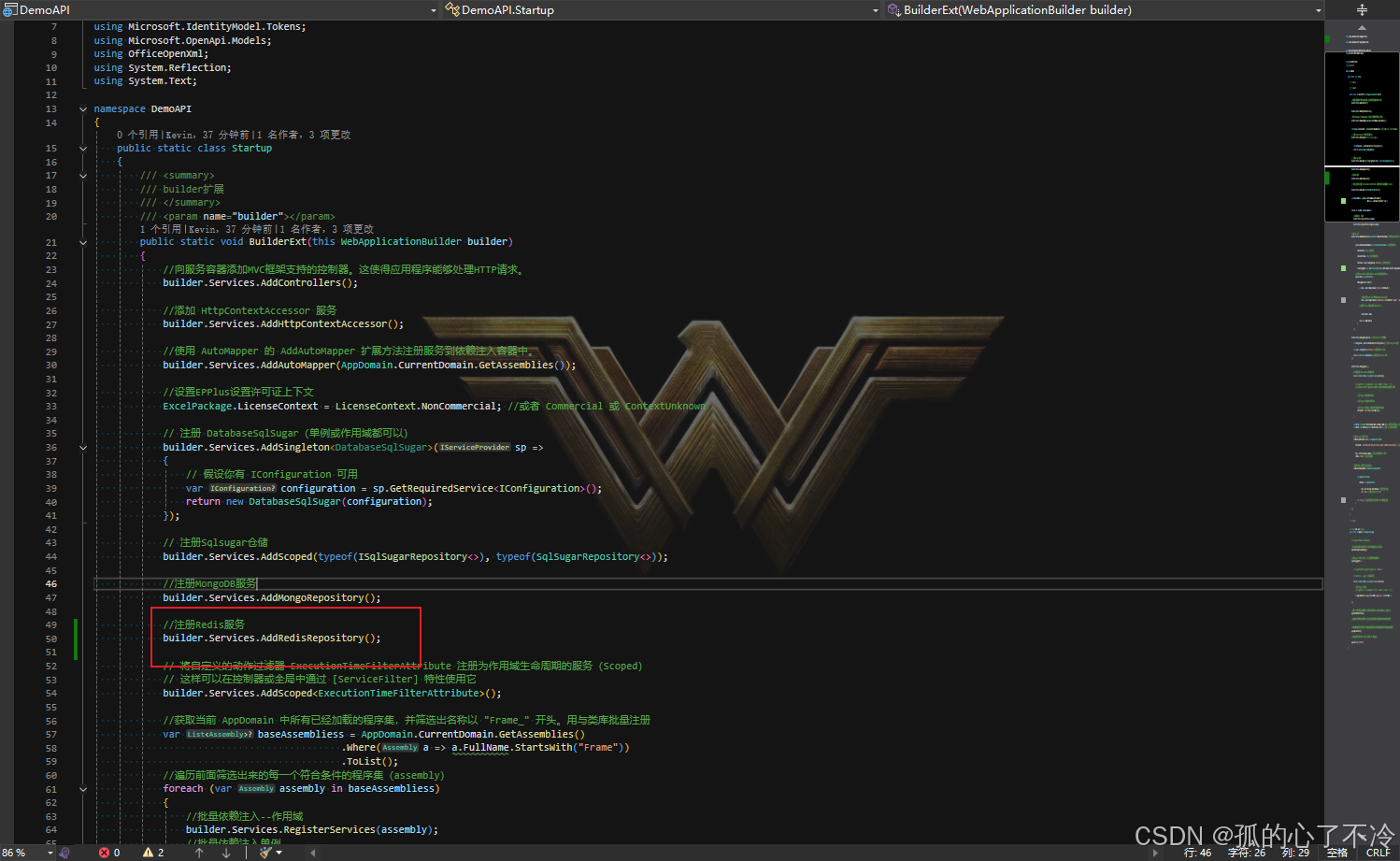The height and width of the screenshot is (861, 1400).
Task: Click the split editor window icon
Action: click(x=1362, y=9)
